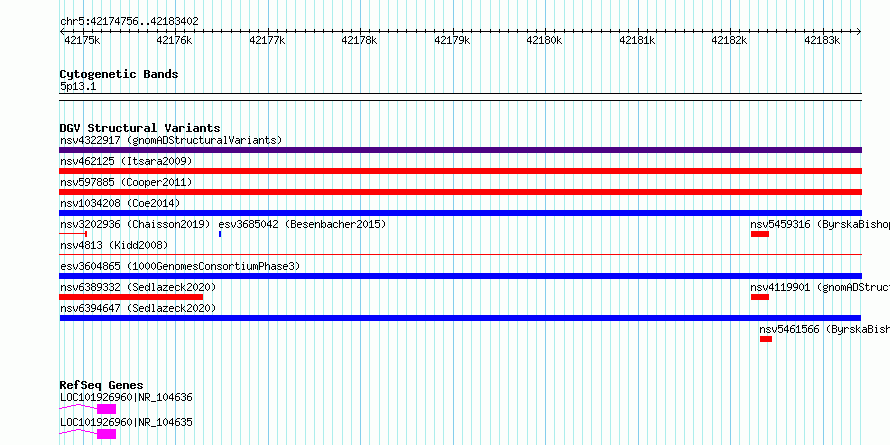Open variant label nsv5459316 (ByrskaBishop)
Image resolution: width=890 pixels, height=445 pixels.
pos(820,225)
